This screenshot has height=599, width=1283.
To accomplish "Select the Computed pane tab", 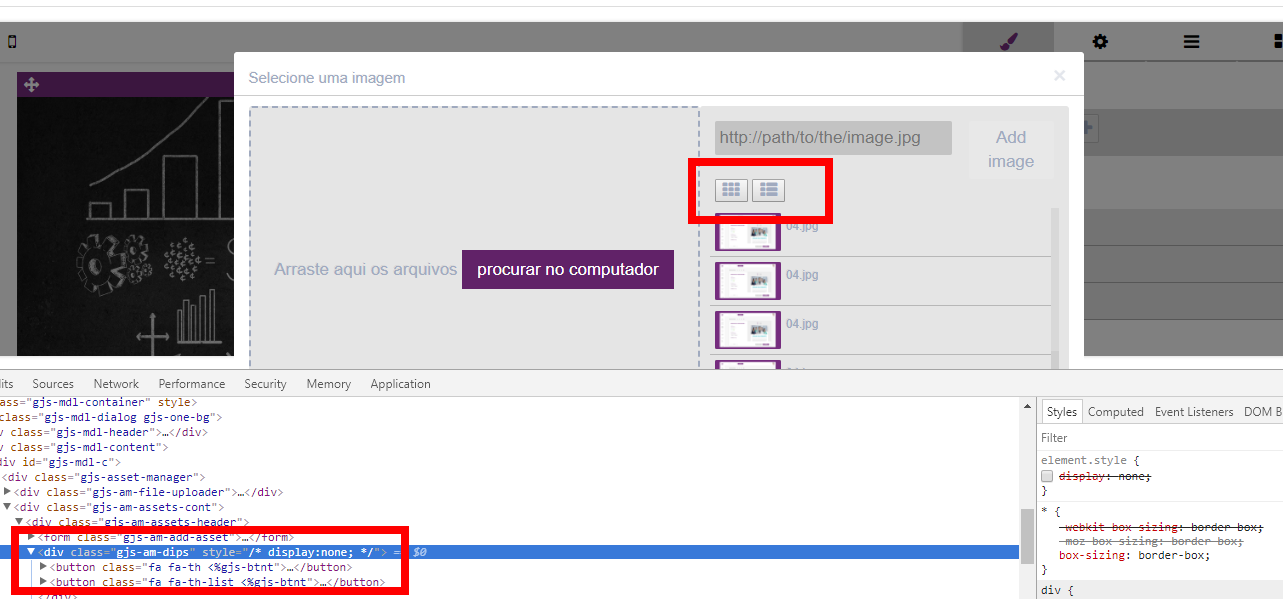I will click(x=1116, y=412).
